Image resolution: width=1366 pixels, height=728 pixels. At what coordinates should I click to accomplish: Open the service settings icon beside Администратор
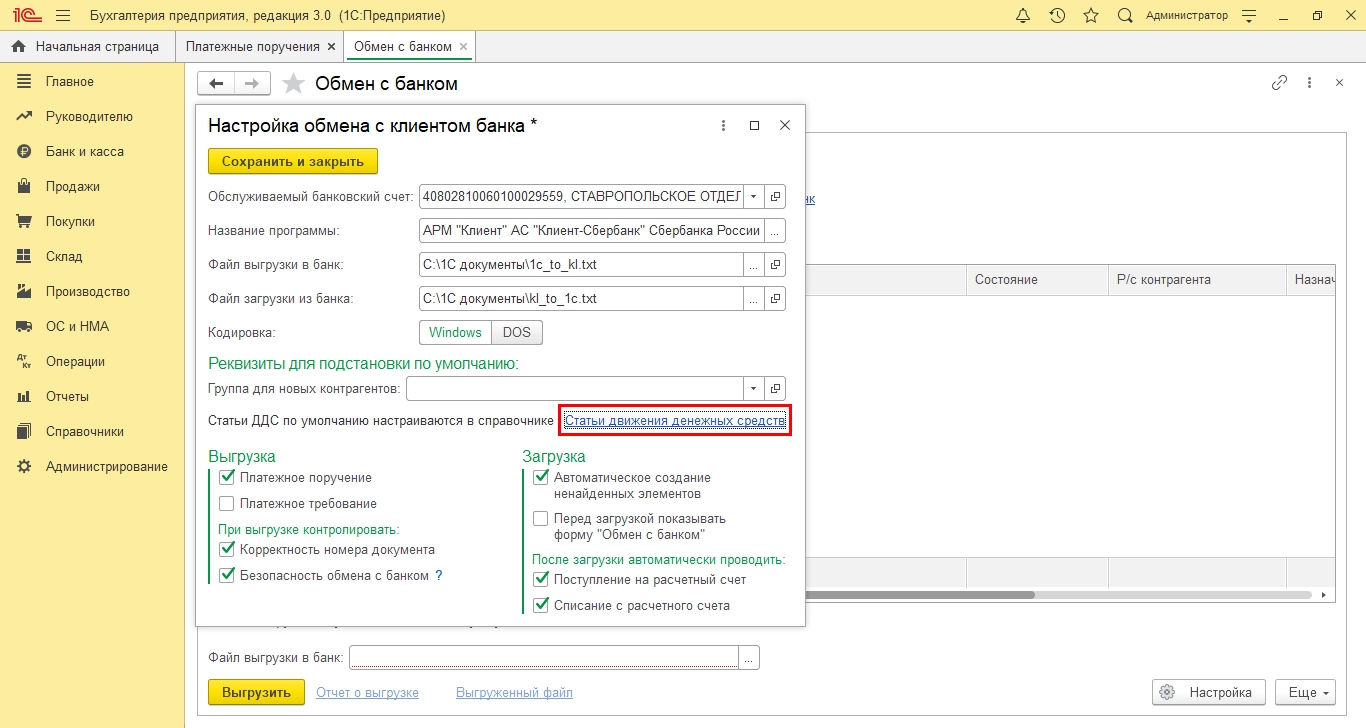[1248, 16]
